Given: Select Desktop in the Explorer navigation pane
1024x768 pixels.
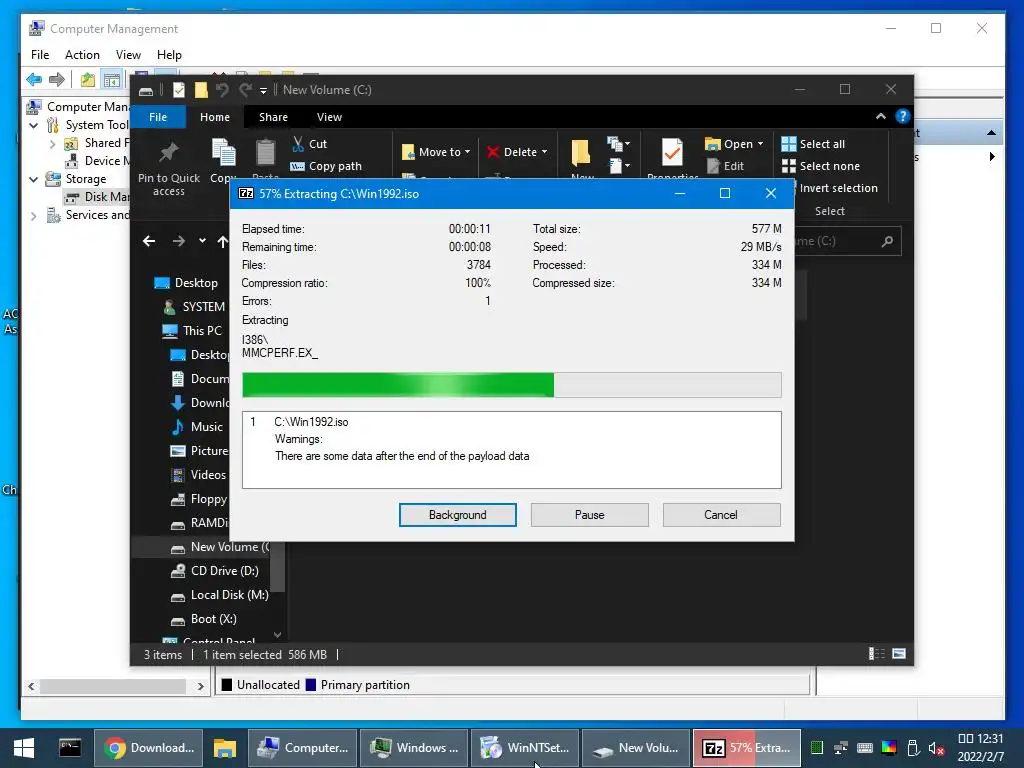Looking at the screenshot, I should [185, 283].
